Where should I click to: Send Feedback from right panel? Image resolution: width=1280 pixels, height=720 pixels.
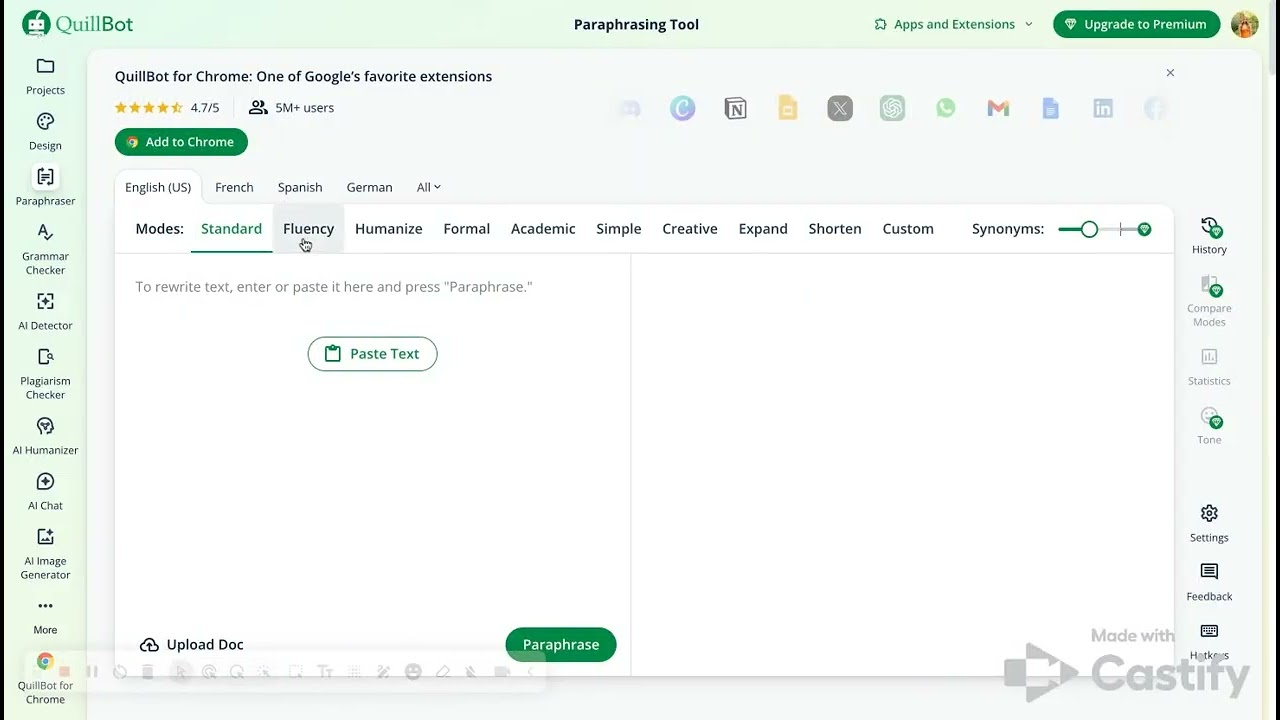[1209, 582]
